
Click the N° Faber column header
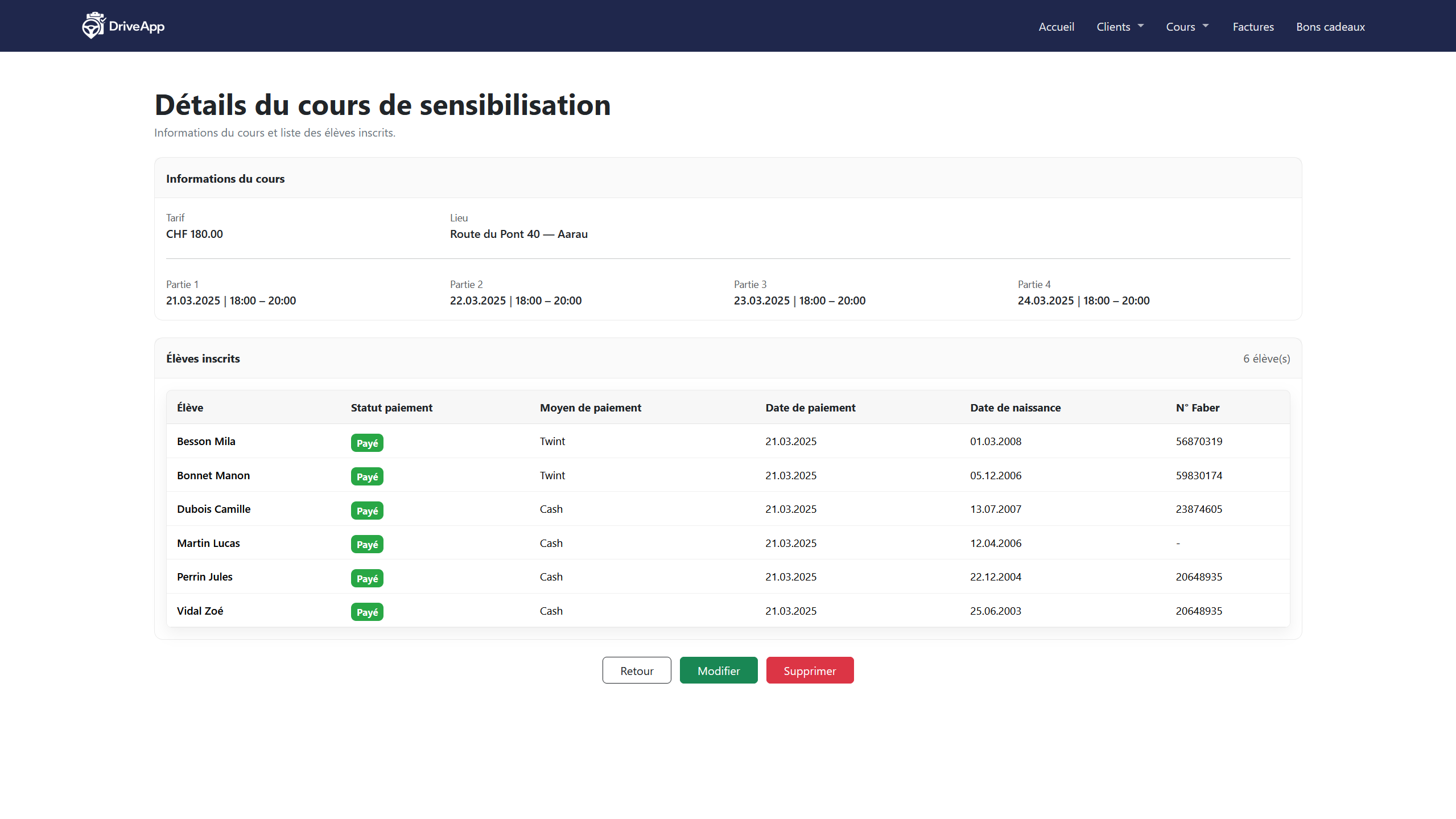pos(1197,408)
